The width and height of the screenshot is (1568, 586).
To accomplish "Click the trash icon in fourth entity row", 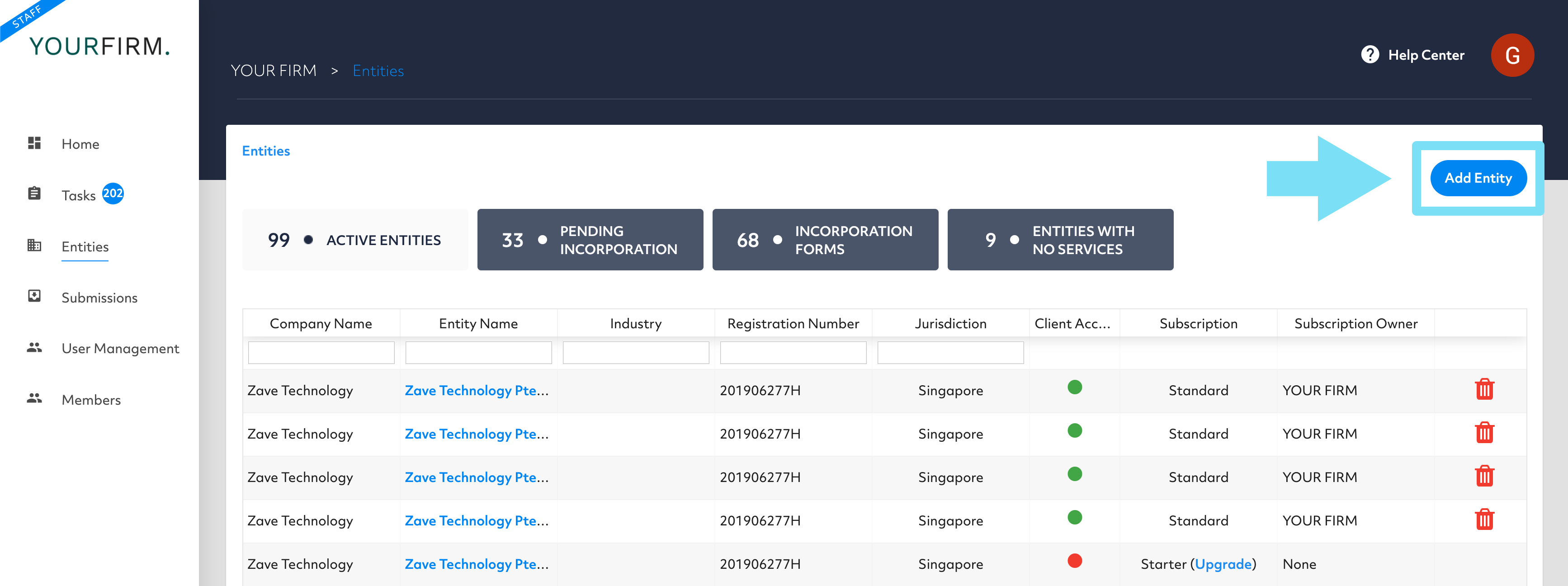I will pos(1484,520).
